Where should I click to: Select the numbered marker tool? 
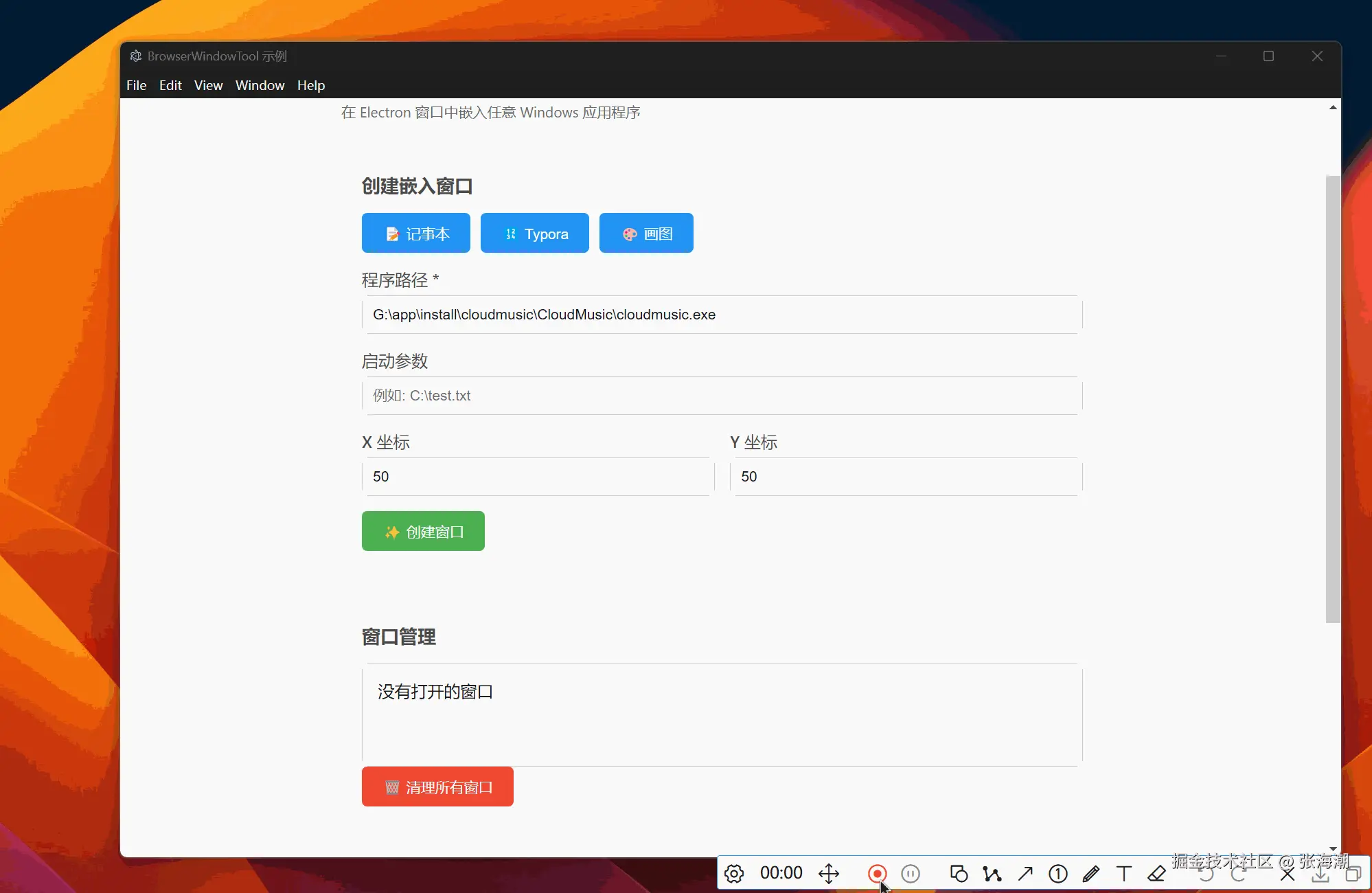(x=1058, y=874)
